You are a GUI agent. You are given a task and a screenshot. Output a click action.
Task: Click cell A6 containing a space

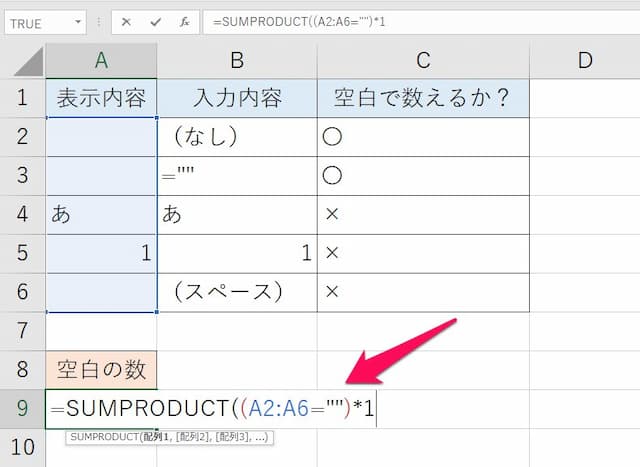coord(101,292)
